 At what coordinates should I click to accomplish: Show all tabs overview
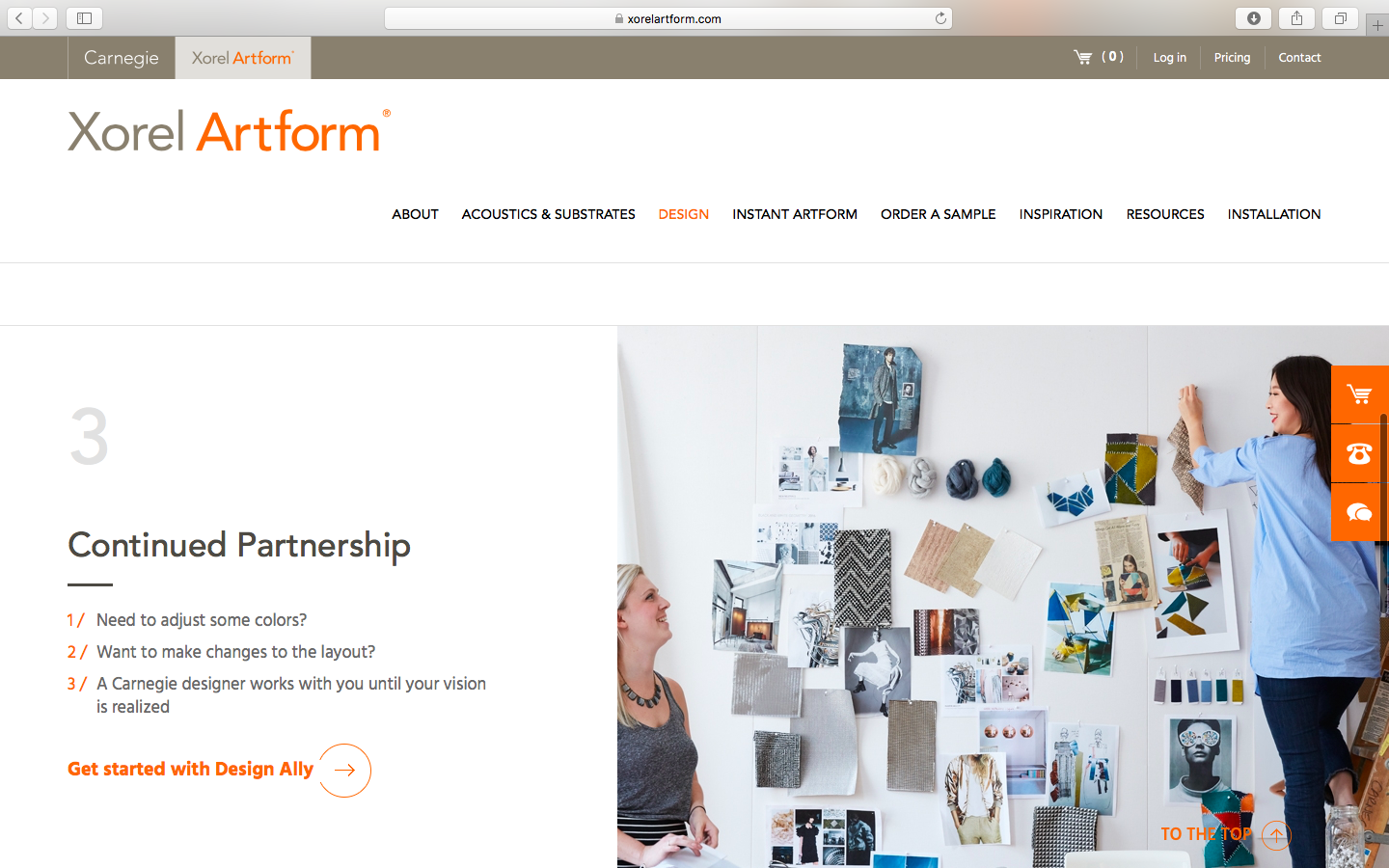click(x=1341, y=18)
